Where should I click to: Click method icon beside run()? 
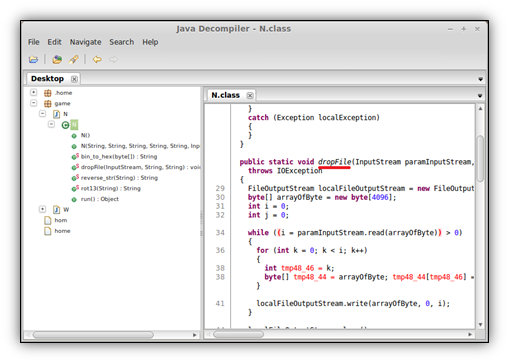74,200
